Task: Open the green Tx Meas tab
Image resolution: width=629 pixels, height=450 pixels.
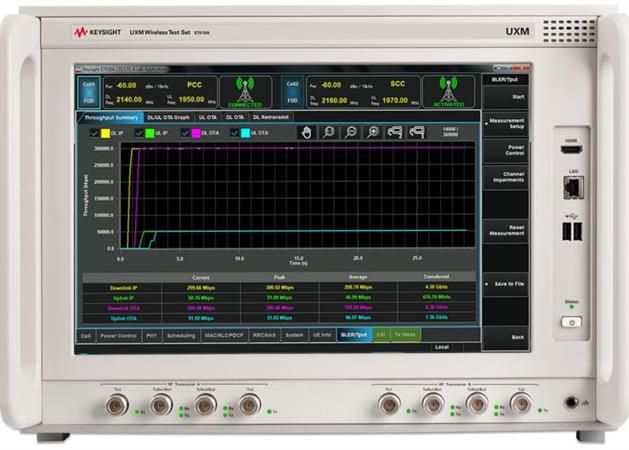Action: click(x=405, y=334)
